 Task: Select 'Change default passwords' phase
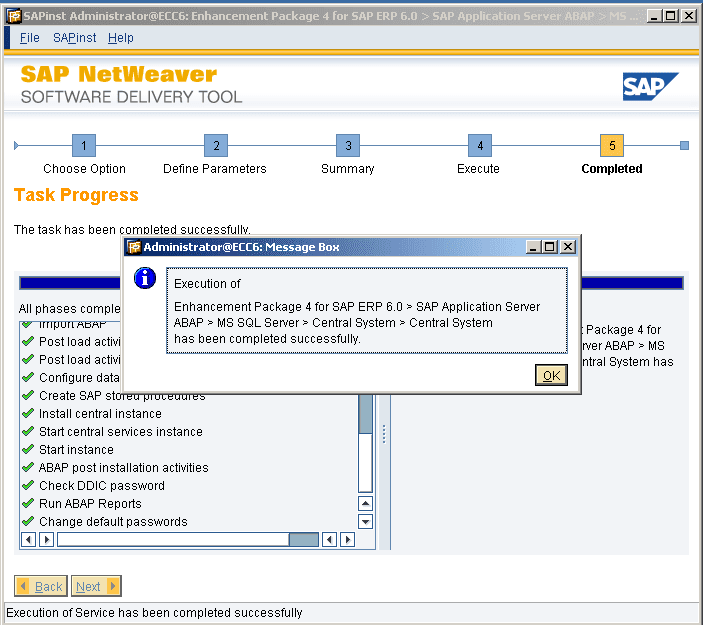[x=113, y=521]
